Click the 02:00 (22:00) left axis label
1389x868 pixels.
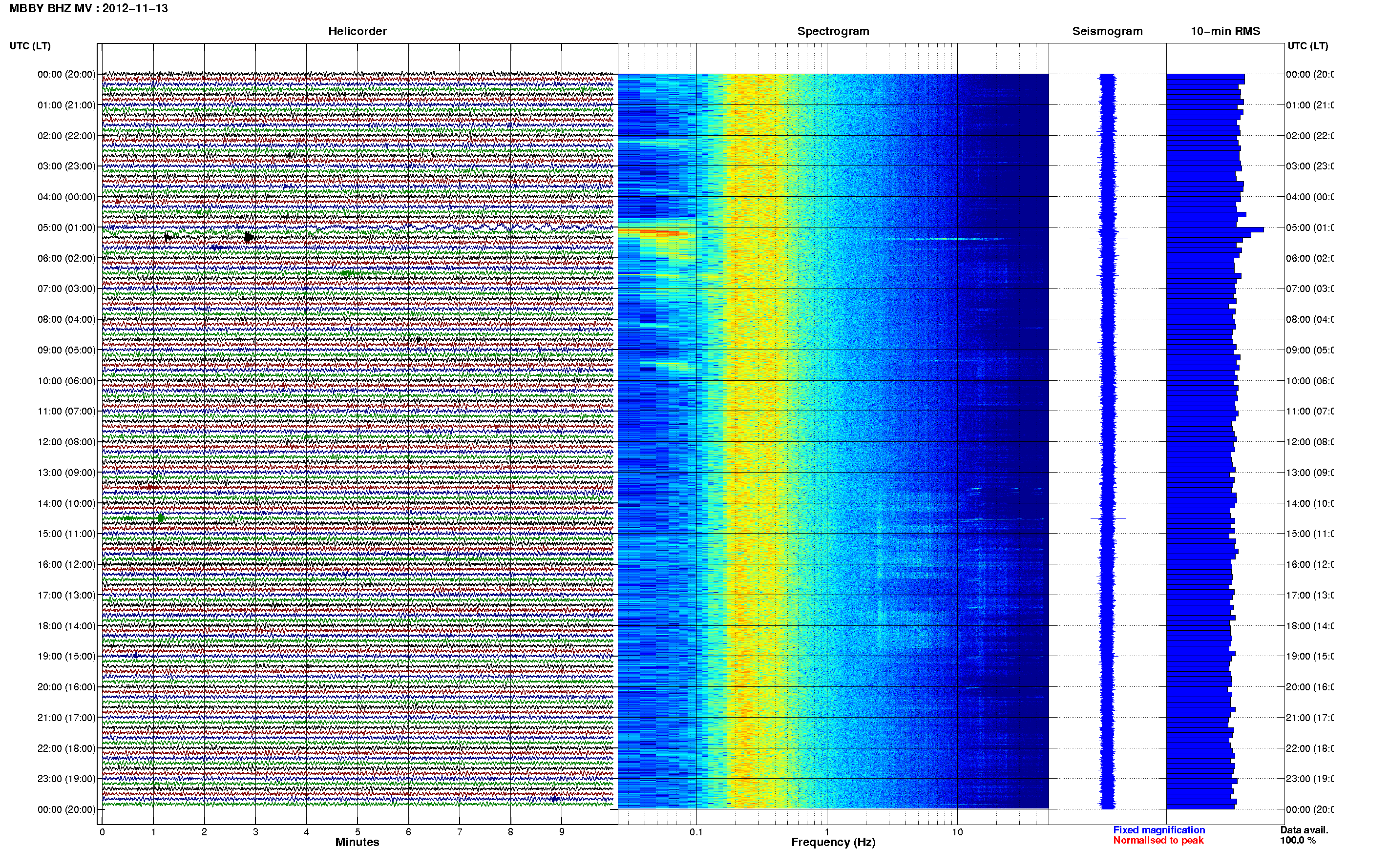(66, 136)
